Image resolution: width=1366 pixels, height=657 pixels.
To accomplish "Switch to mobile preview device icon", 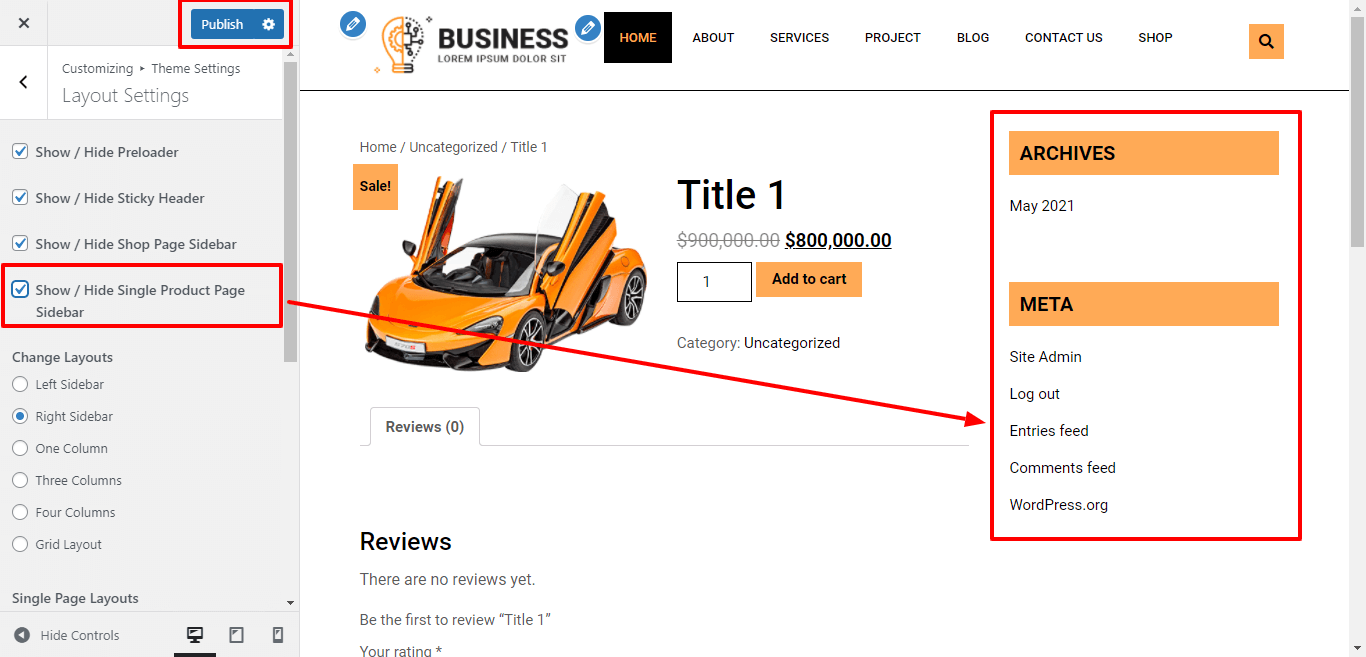I will (x=278, y=635).
